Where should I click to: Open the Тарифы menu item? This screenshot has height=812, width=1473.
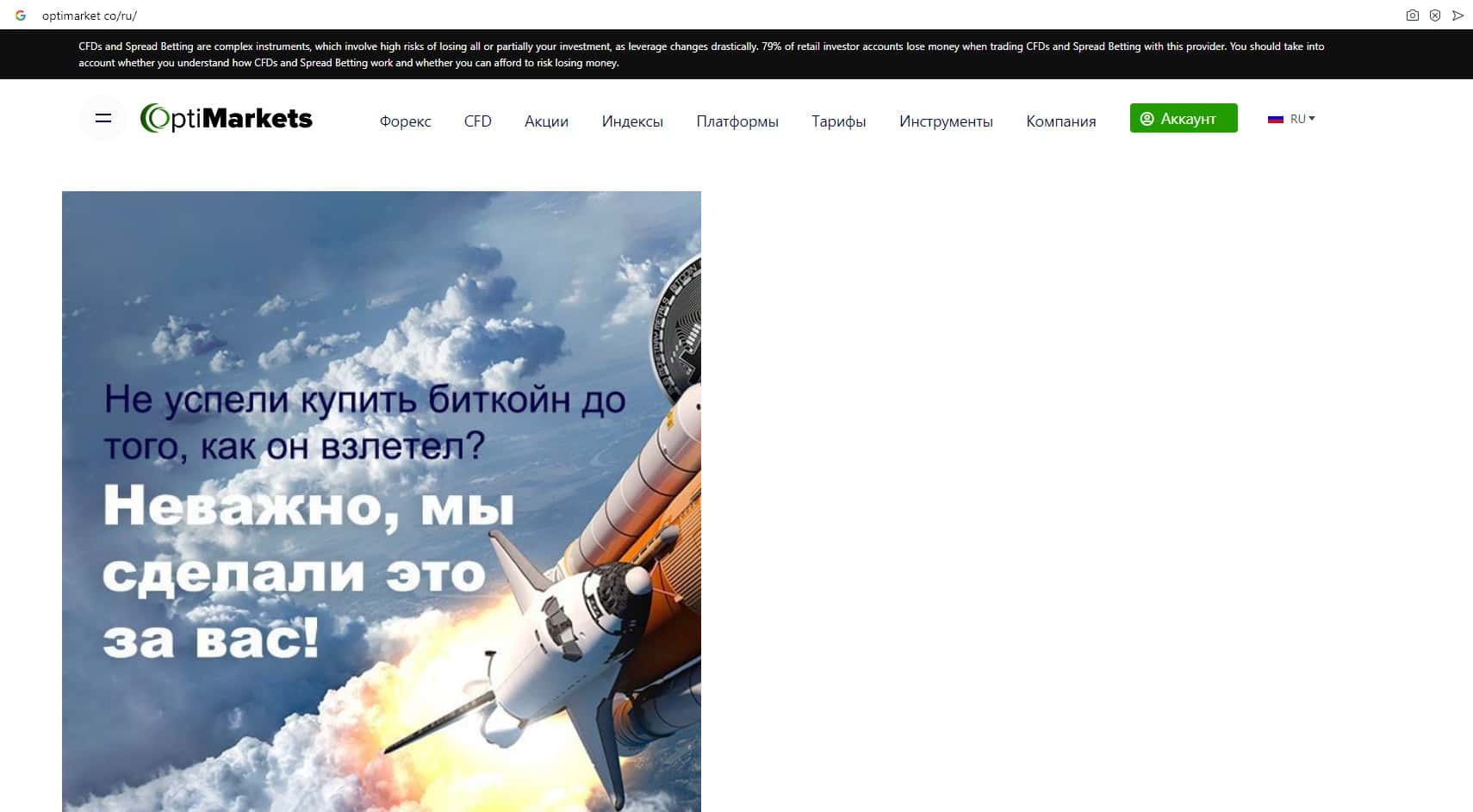[839, 121]
